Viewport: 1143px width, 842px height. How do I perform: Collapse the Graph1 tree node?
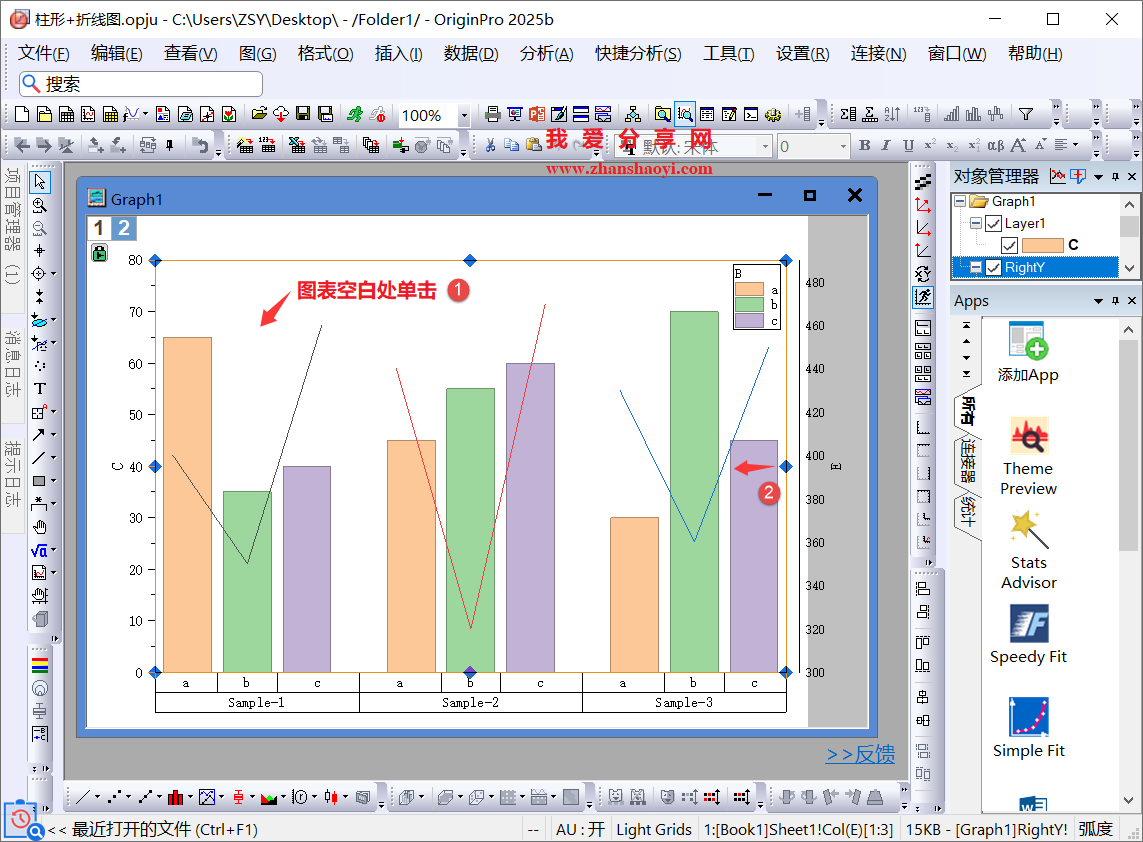[960, 202]
